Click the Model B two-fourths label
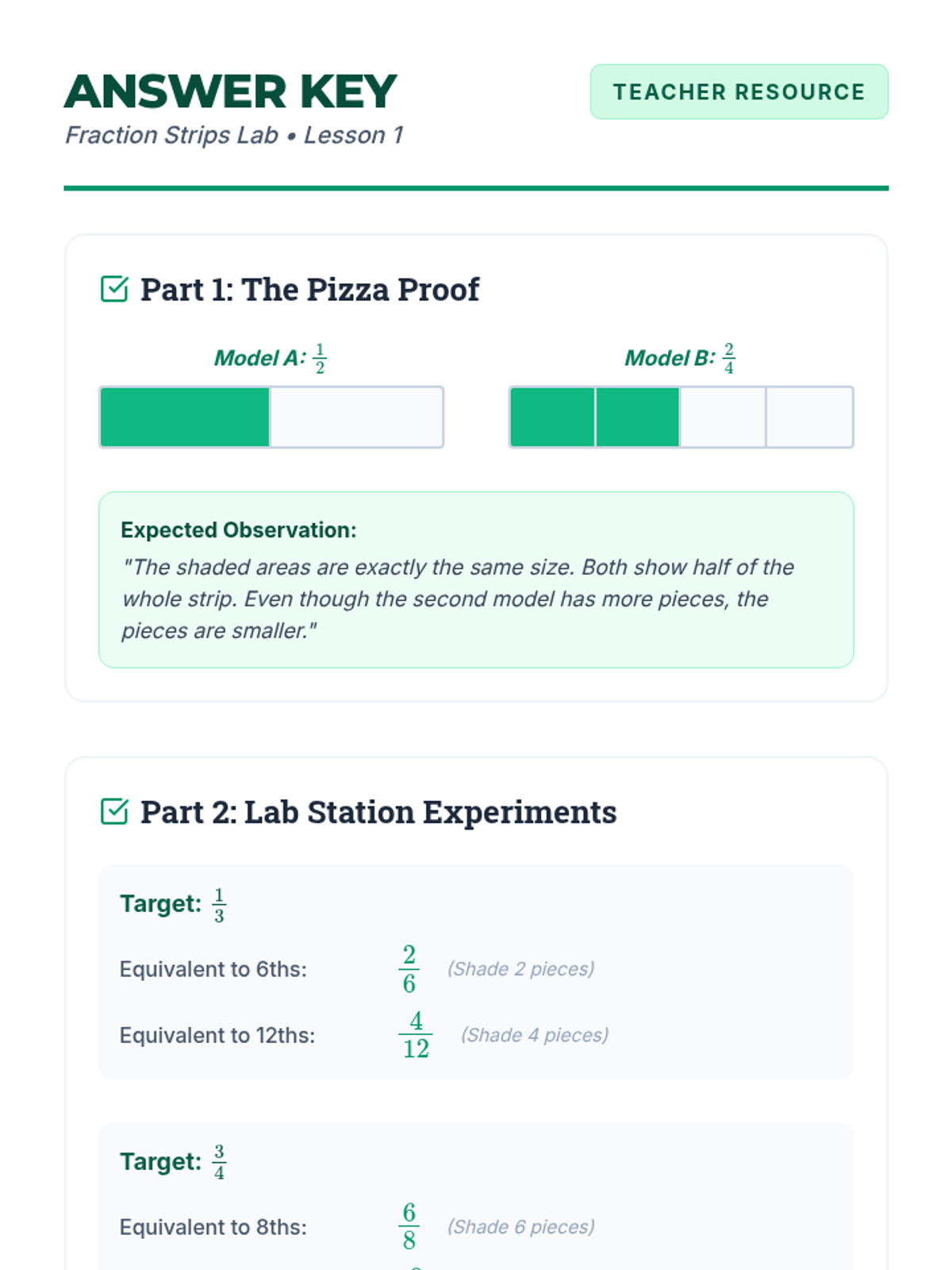 click(680, 358)
